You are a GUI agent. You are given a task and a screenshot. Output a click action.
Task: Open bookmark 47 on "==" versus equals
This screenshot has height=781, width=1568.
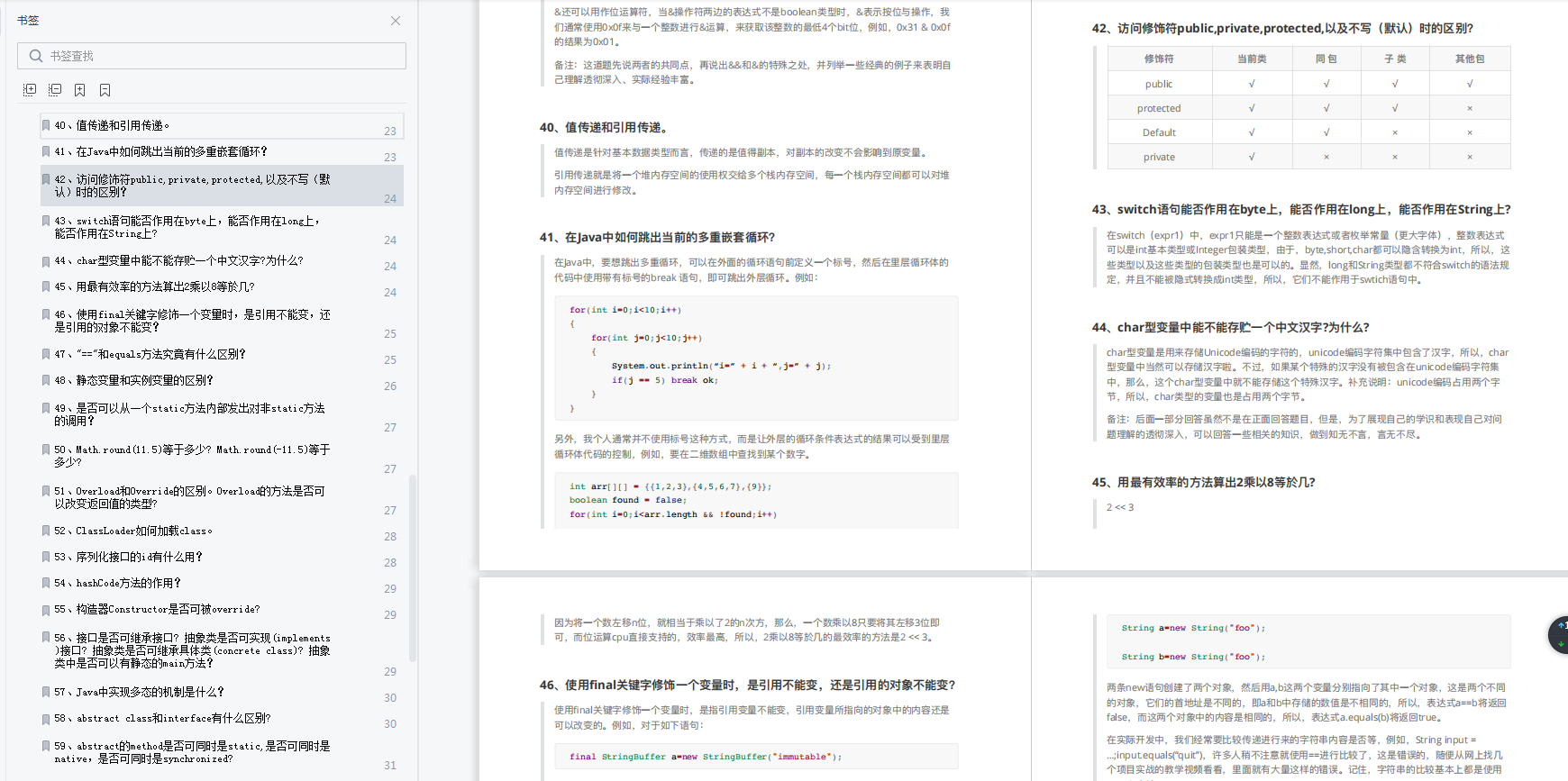click(x=222, y=354)
